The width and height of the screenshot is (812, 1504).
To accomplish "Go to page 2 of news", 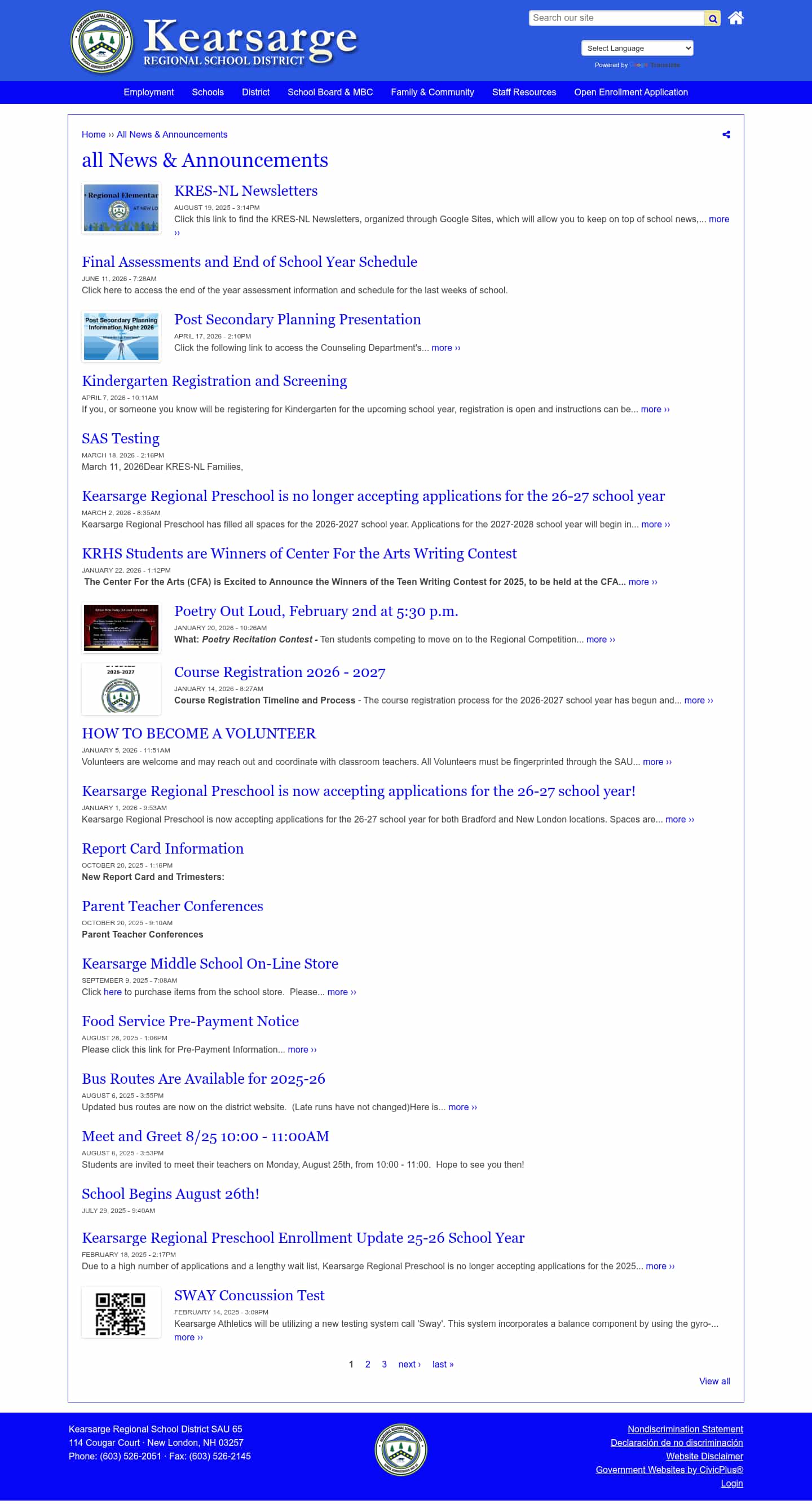I will (x=368, y=1365).
